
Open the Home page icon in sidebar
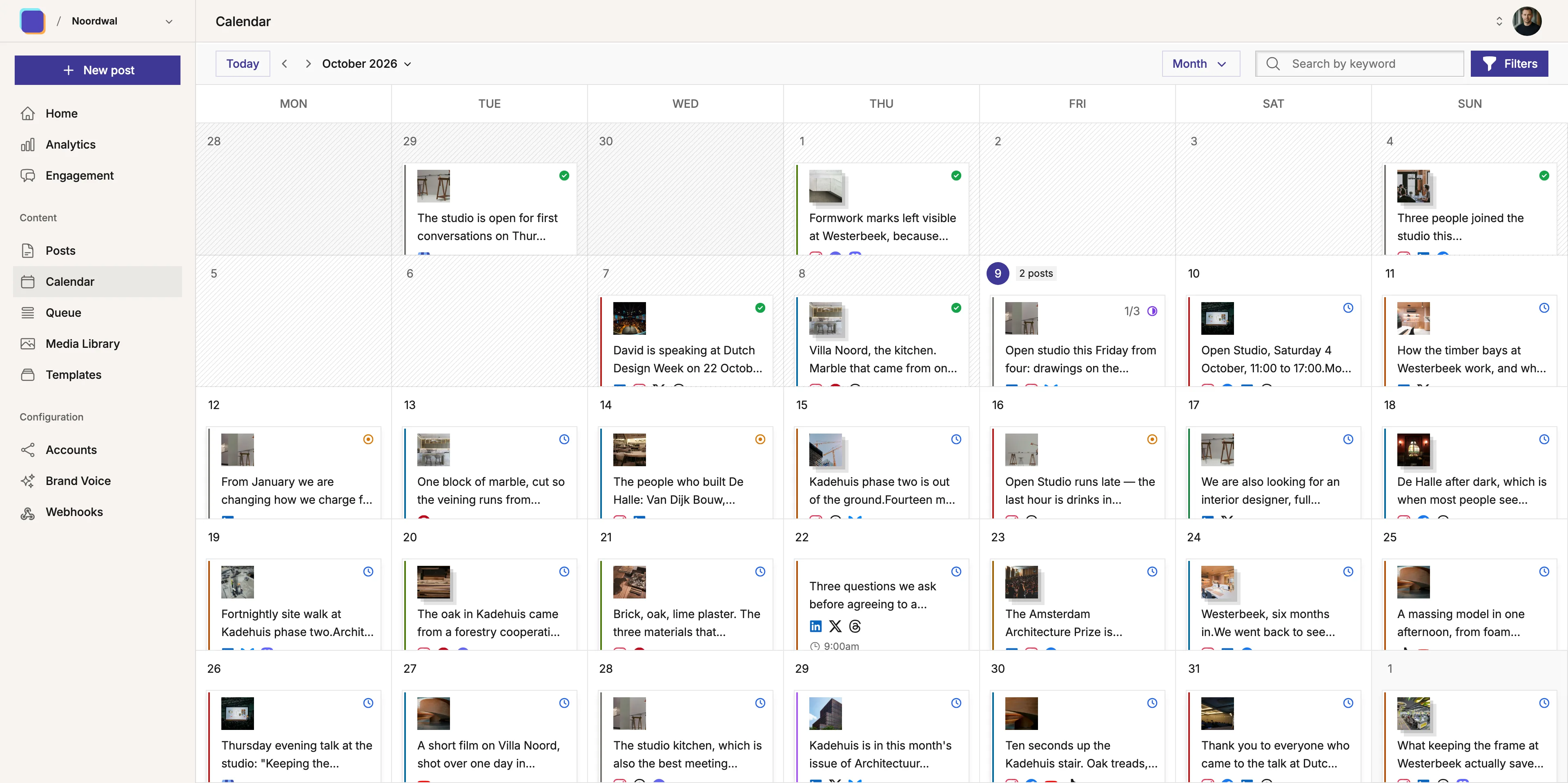click(x=27, y=113)
